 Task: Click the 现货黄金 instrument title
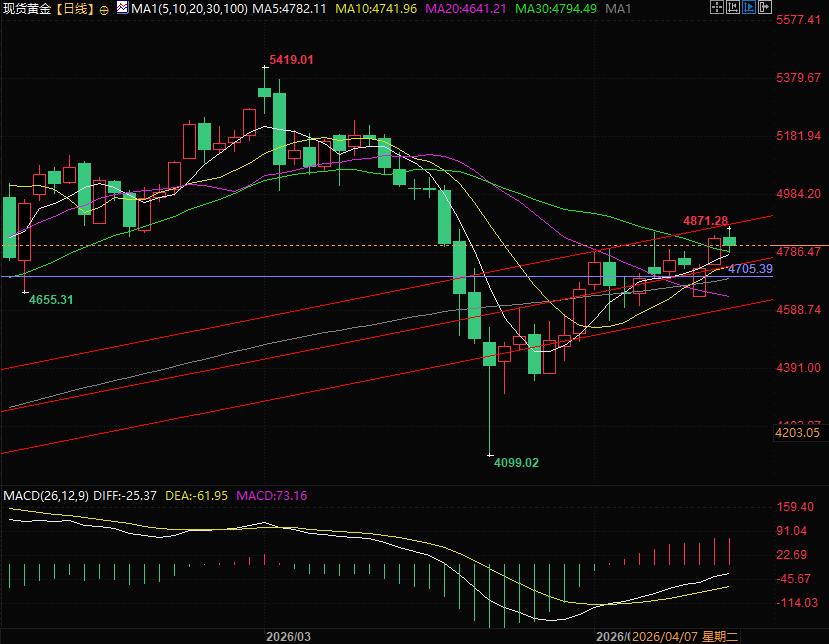point(26,9)
